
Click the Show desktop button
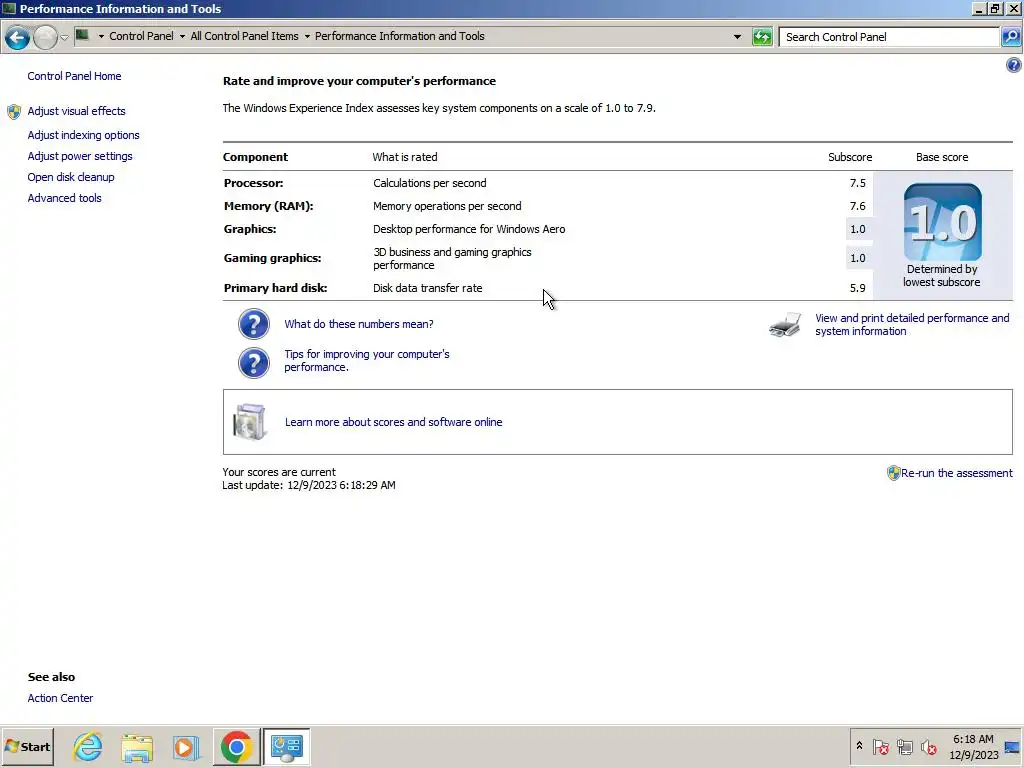(1013, 747)
